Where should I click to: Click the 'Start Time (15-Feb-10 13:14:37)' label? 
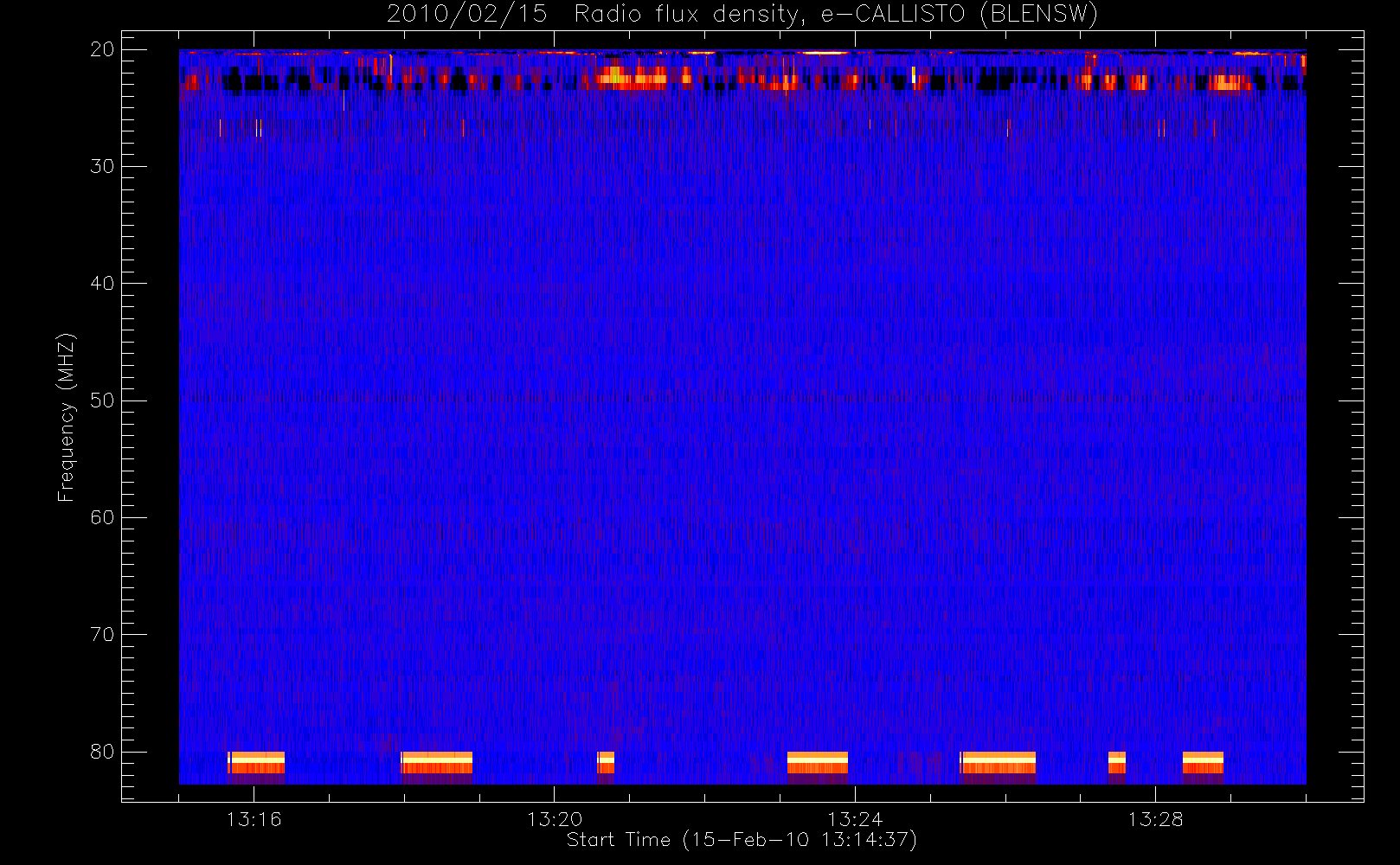click(x=742, y=840)
